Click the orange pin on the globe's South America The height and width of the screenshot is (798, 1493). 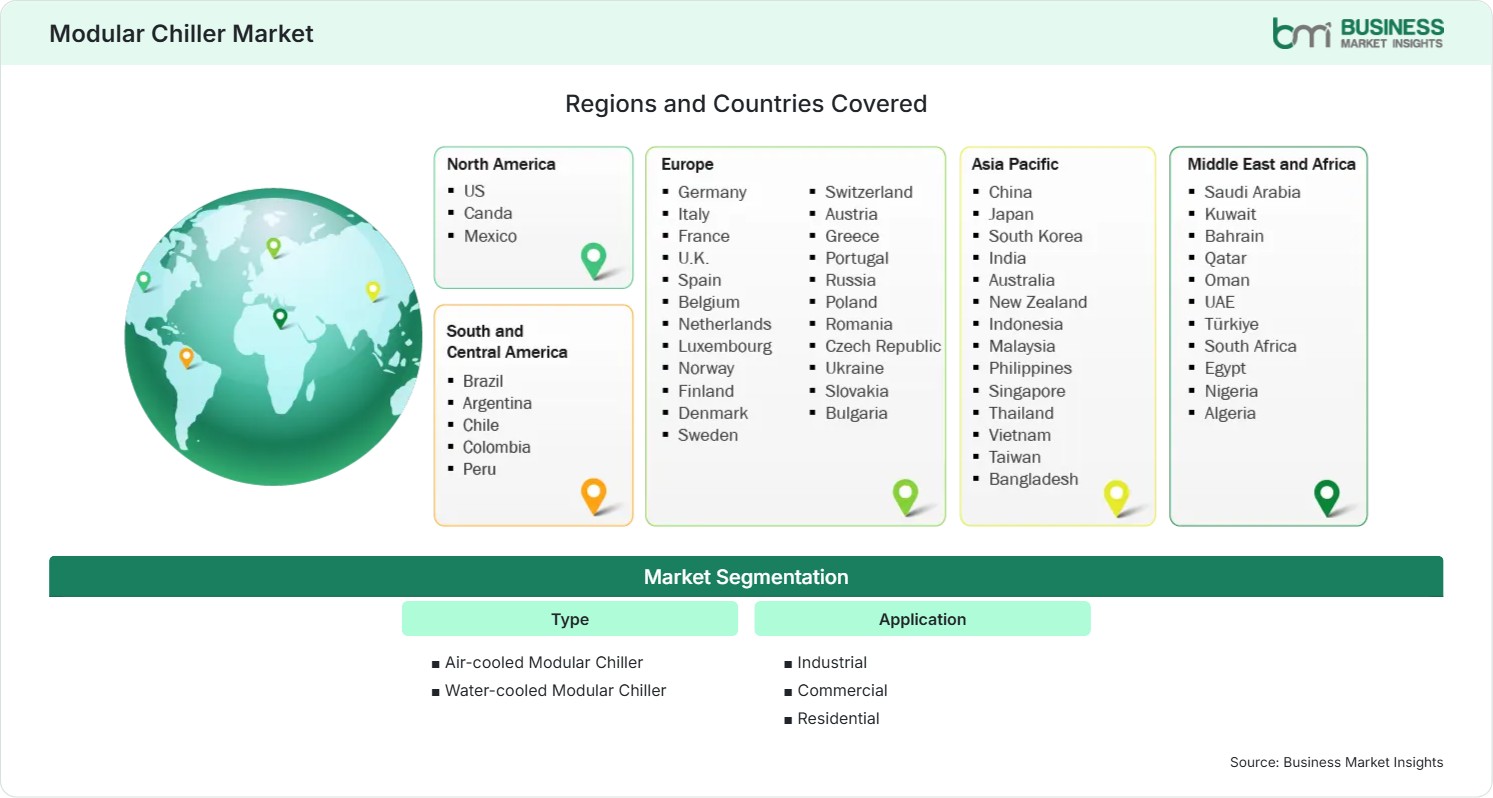(186, 357)
